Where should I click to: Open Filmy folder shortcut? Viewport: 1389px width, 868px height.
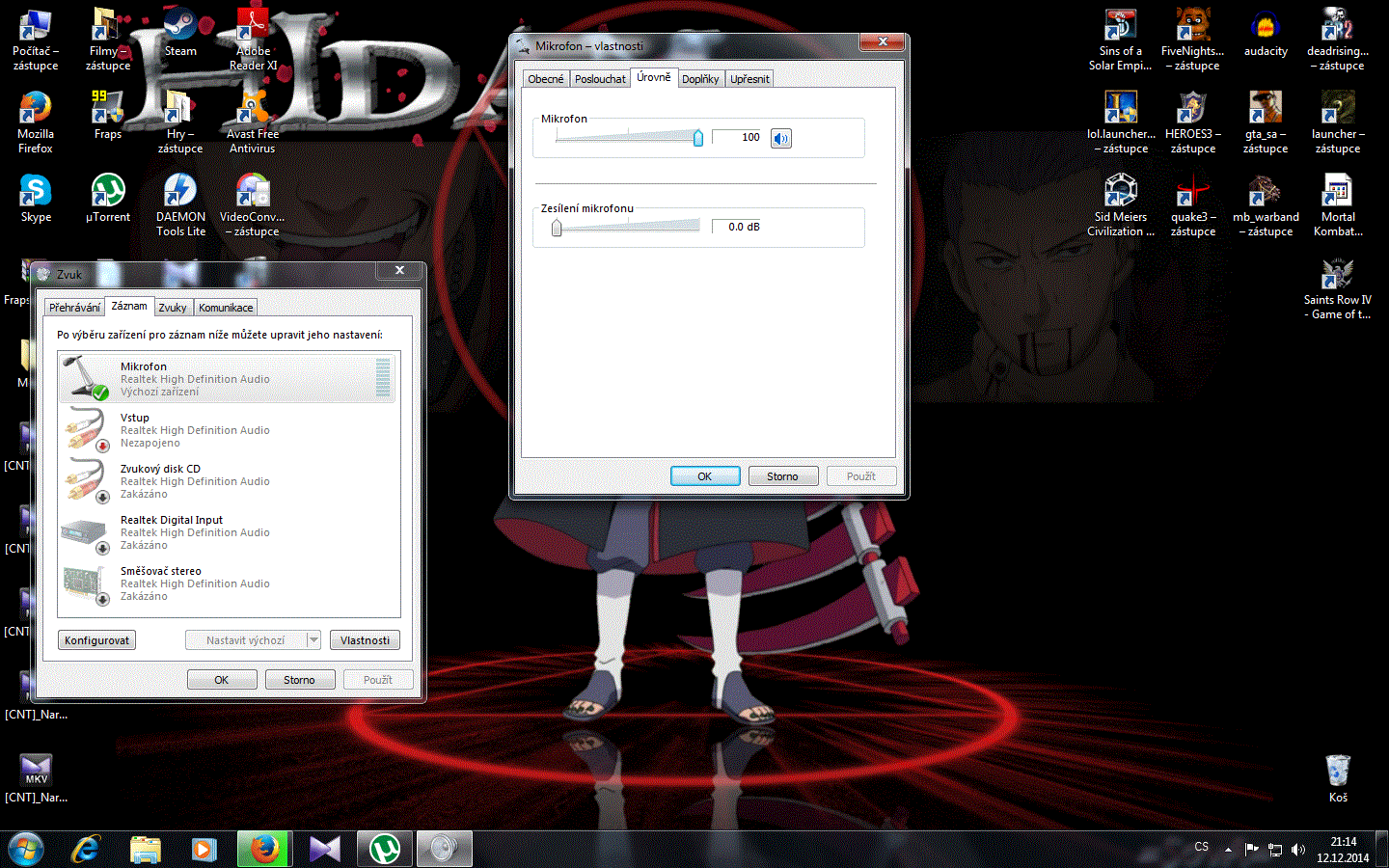[x=108, y=40]
